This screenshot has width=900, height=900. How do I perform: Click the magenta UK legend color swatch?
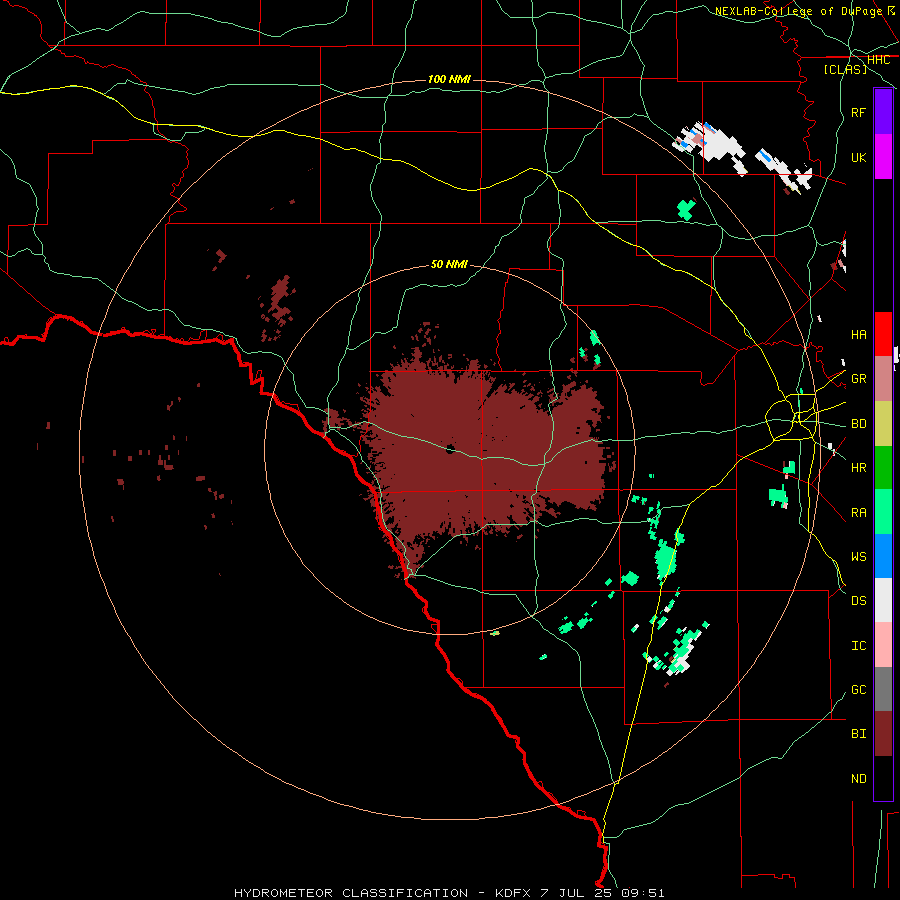coord(883,157)
